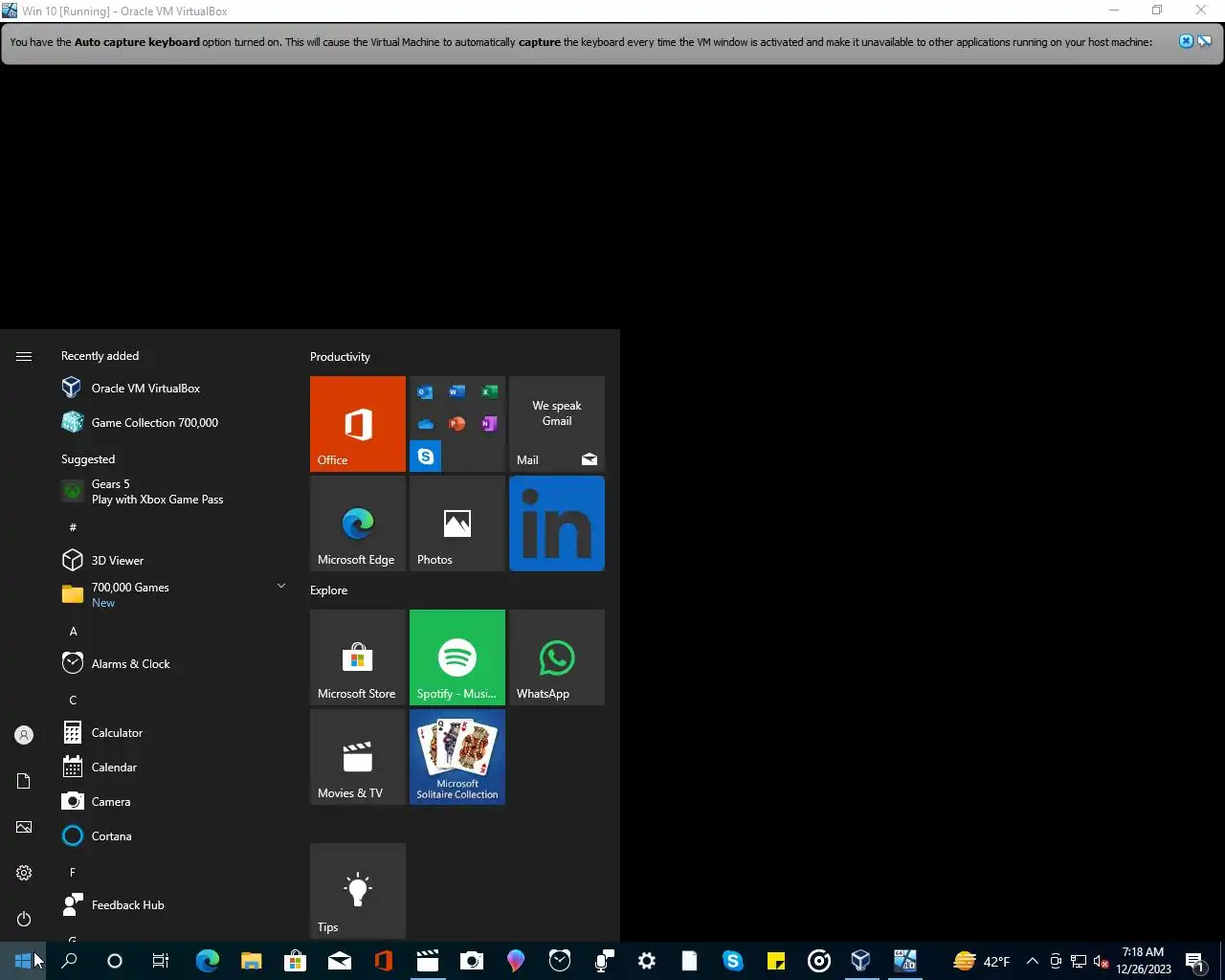
Task: Open the Photos tile
Action: [457, 523]
